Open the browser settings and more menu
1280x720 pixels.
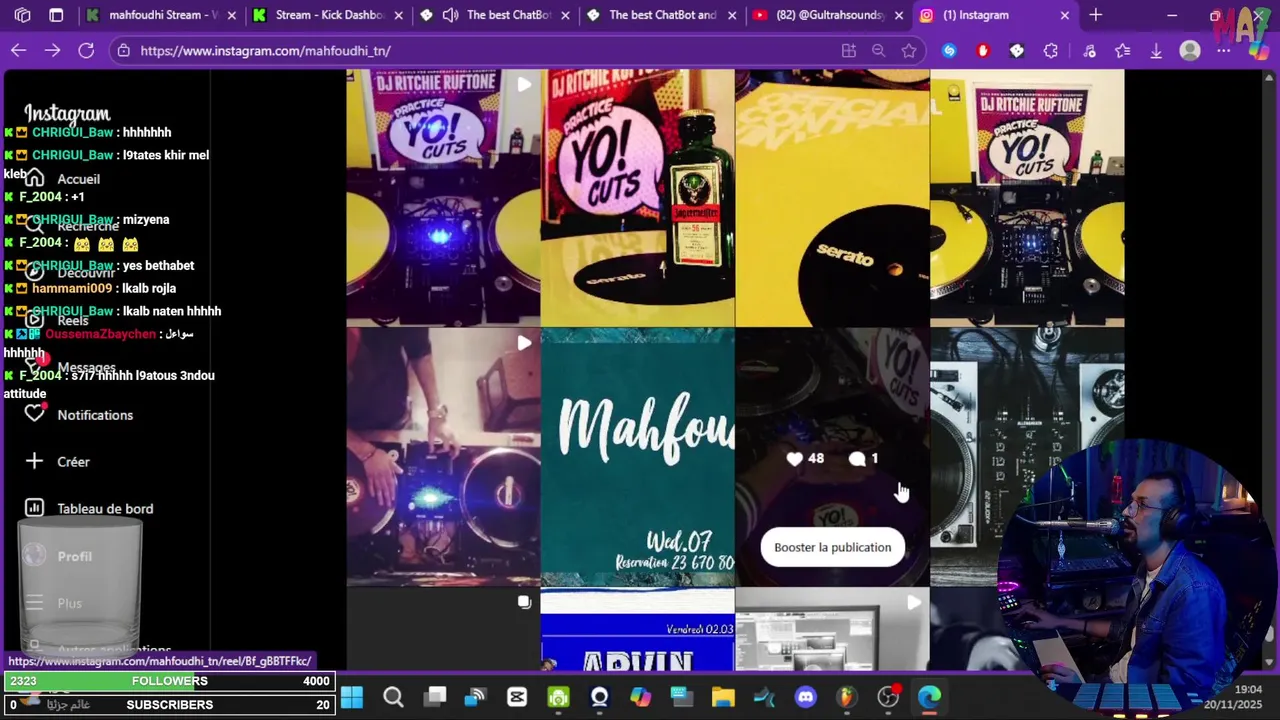coord(1224,50)
